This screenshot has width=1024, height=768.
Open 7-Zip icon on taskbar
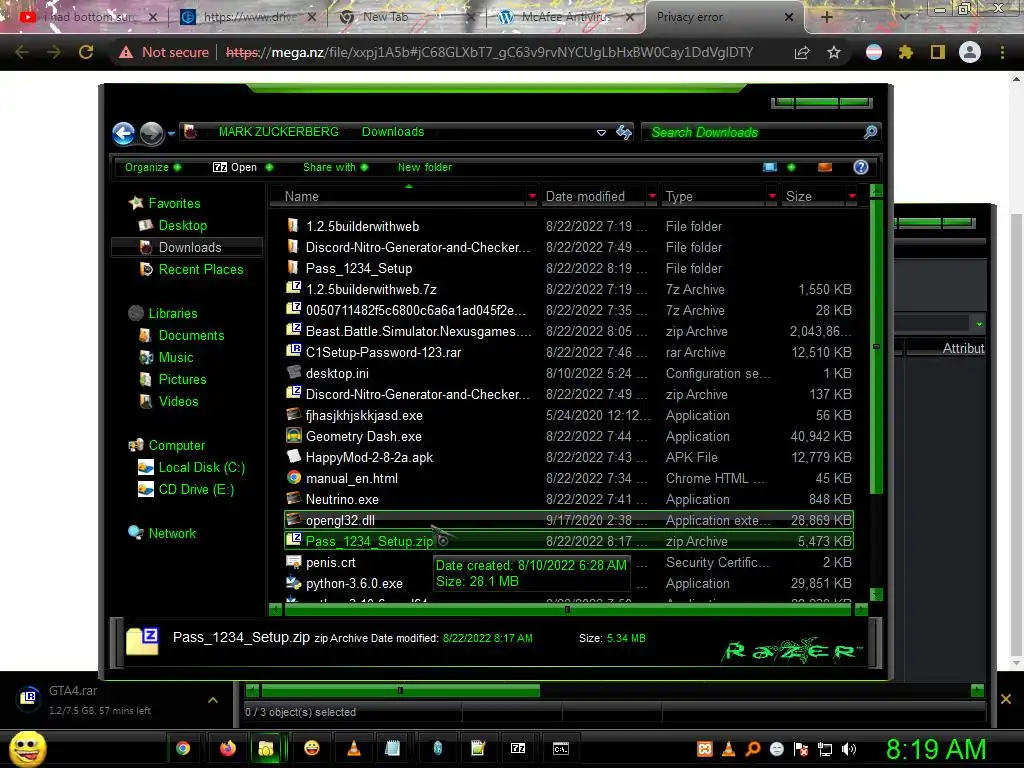[x=518, y=748]
